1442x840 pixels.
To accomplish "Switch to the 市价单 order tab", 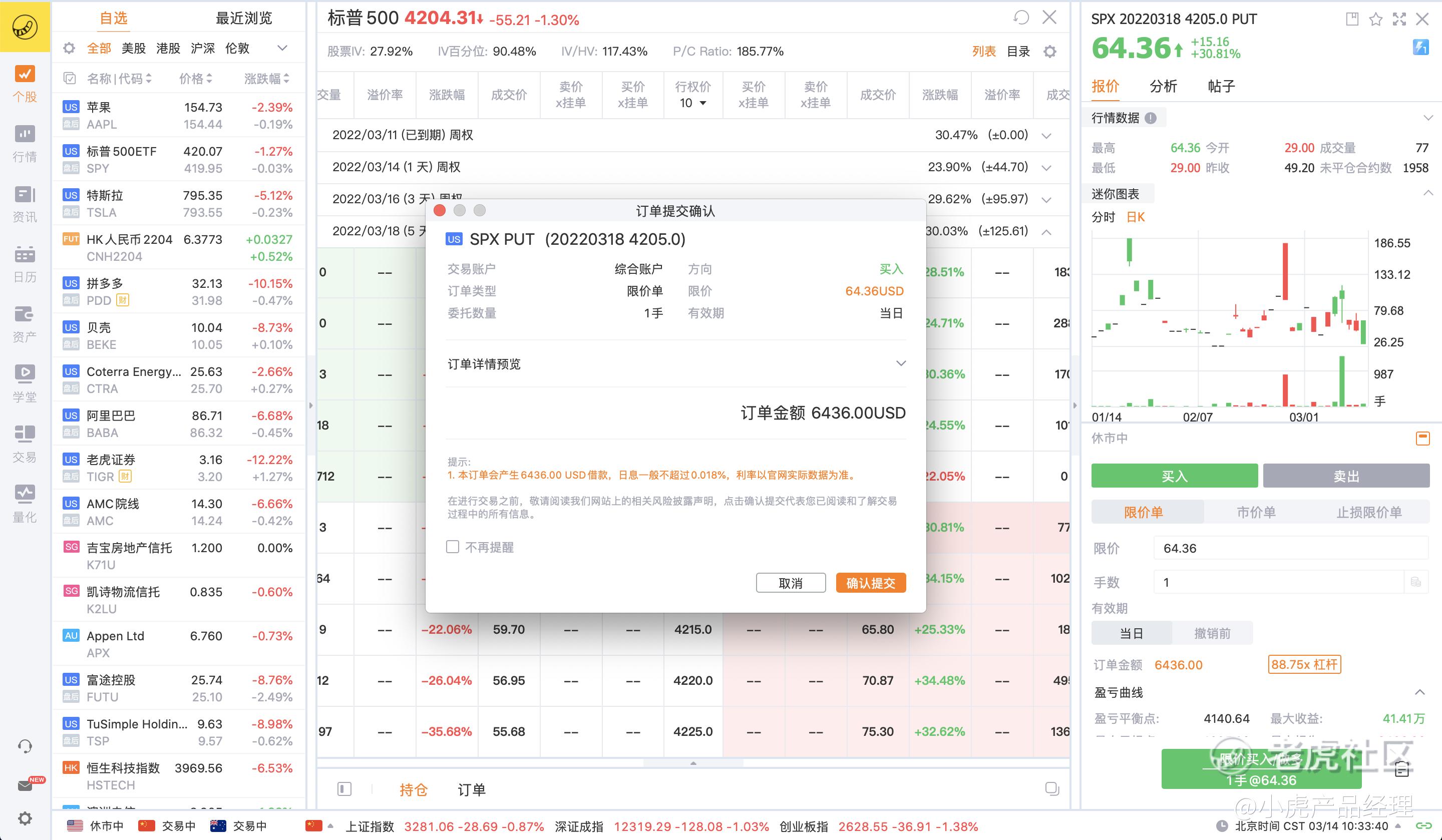I will (x=1256, y=512).
